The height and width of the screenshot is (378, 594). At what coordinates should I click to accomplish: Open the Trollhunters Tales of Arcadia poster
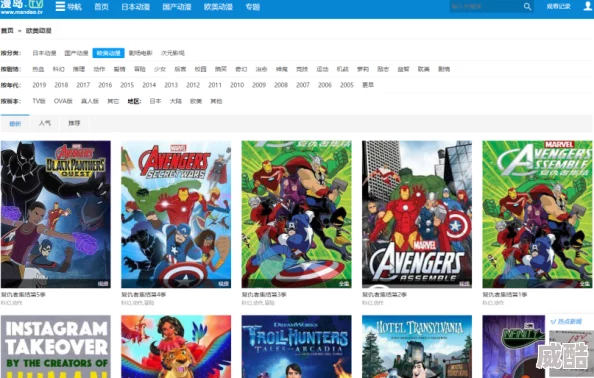click(x=297, y=347)
